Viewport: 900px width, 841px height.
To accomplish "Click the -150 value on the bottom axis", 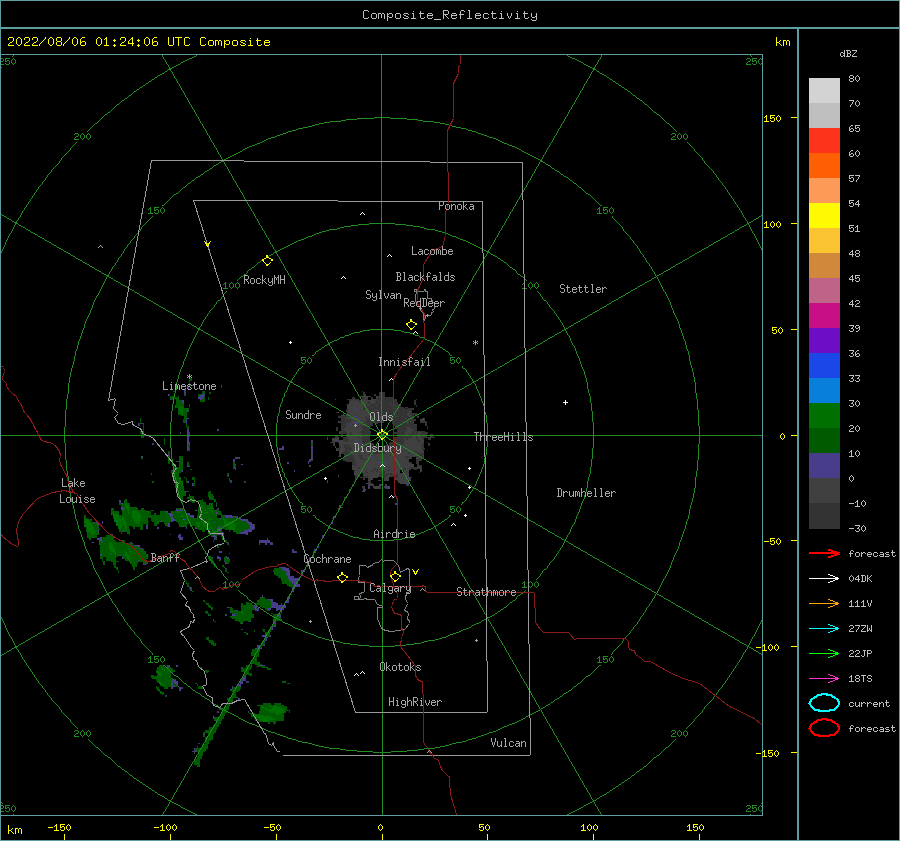I will 59,827.
